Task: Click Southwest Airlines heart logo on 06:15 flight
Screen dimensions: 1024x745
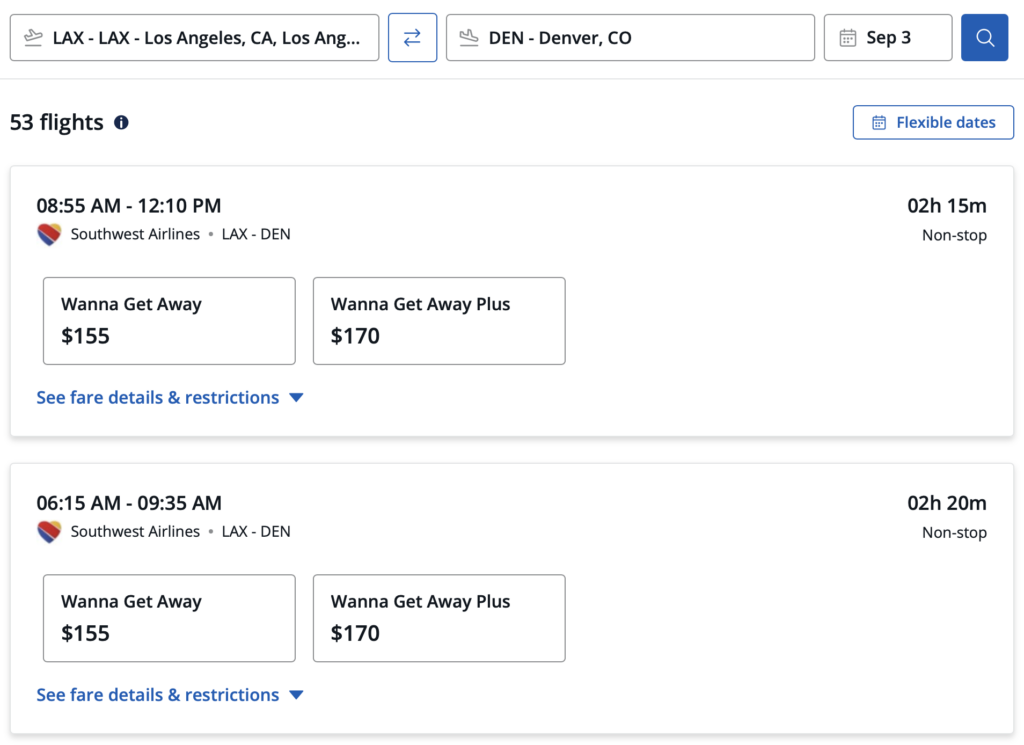Action: tap(48, 531)
